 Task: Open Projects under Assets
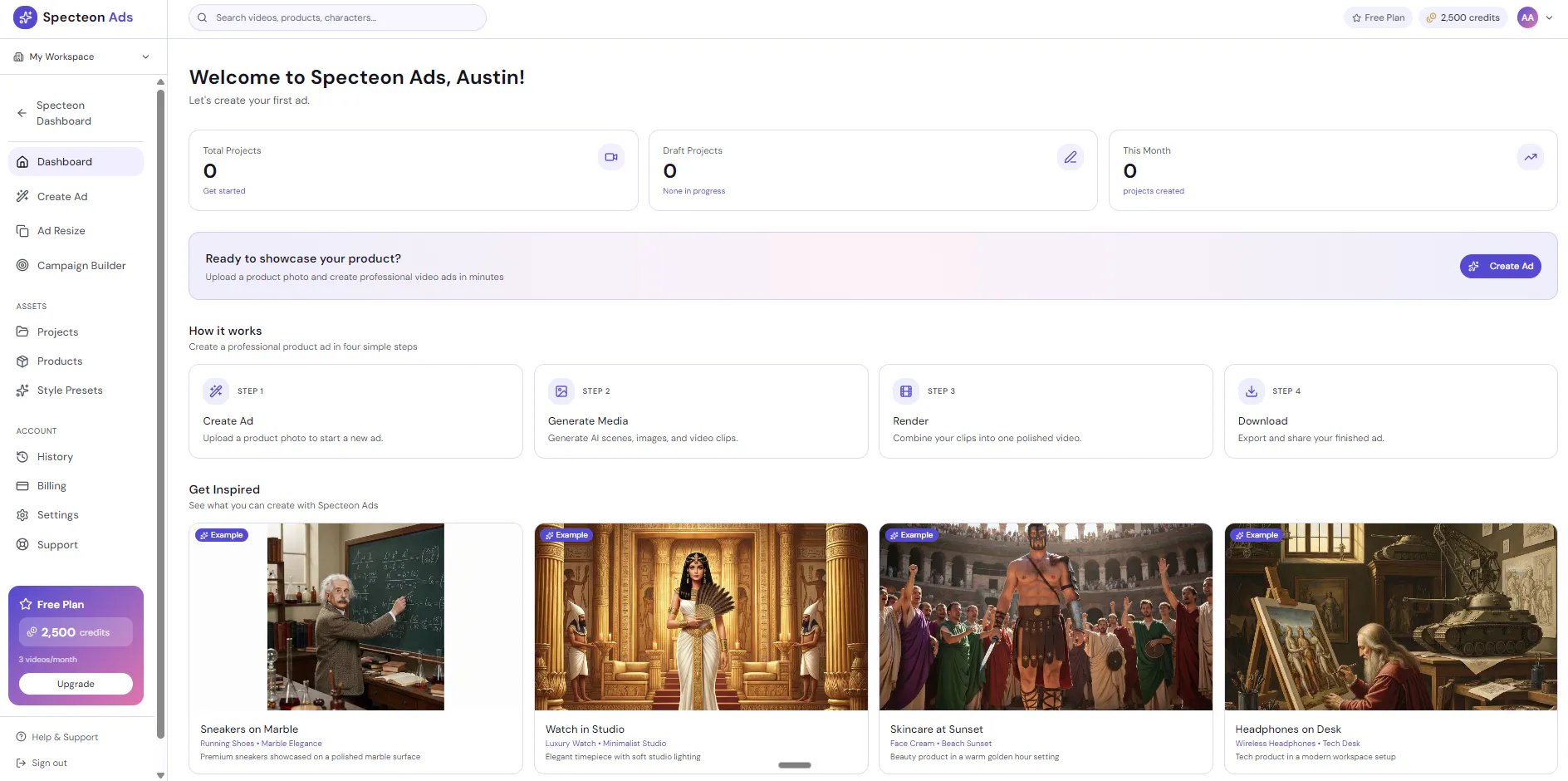pyautogui.click(x=76, y=332)
